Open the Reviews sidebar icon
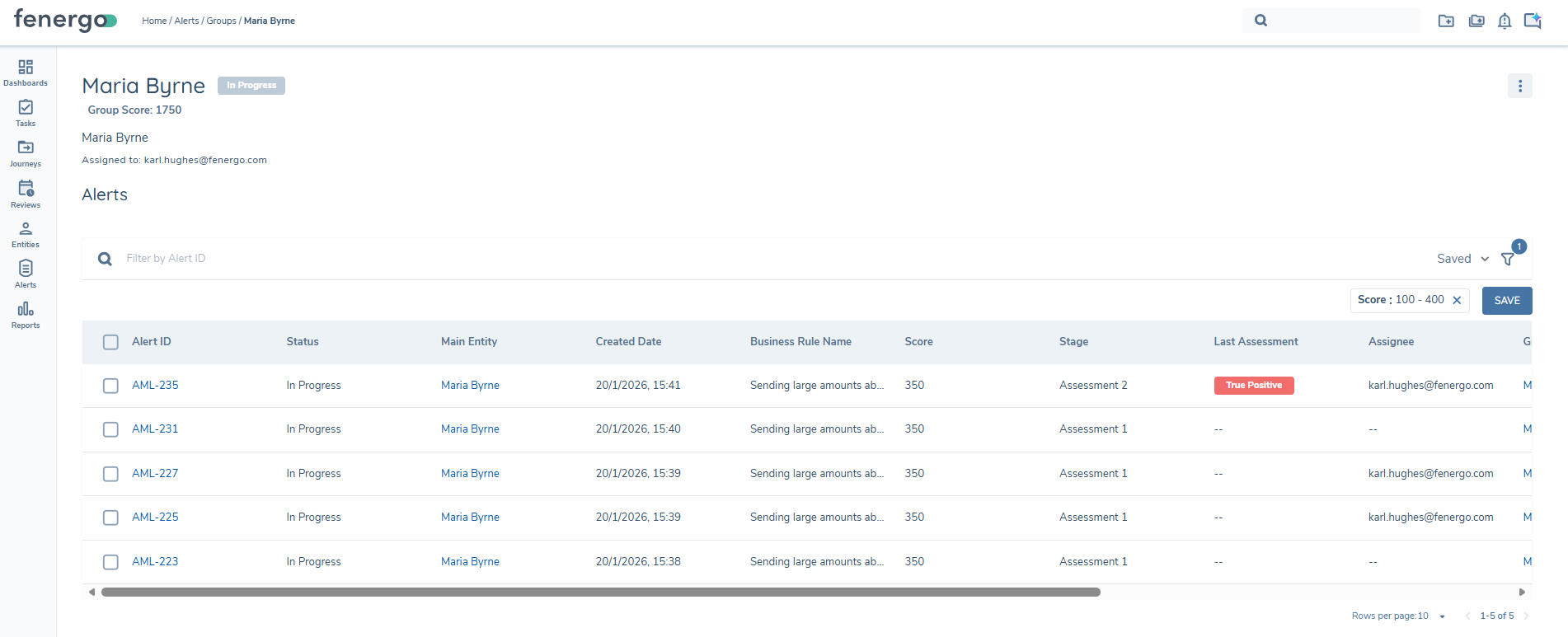 click(26, 194)
